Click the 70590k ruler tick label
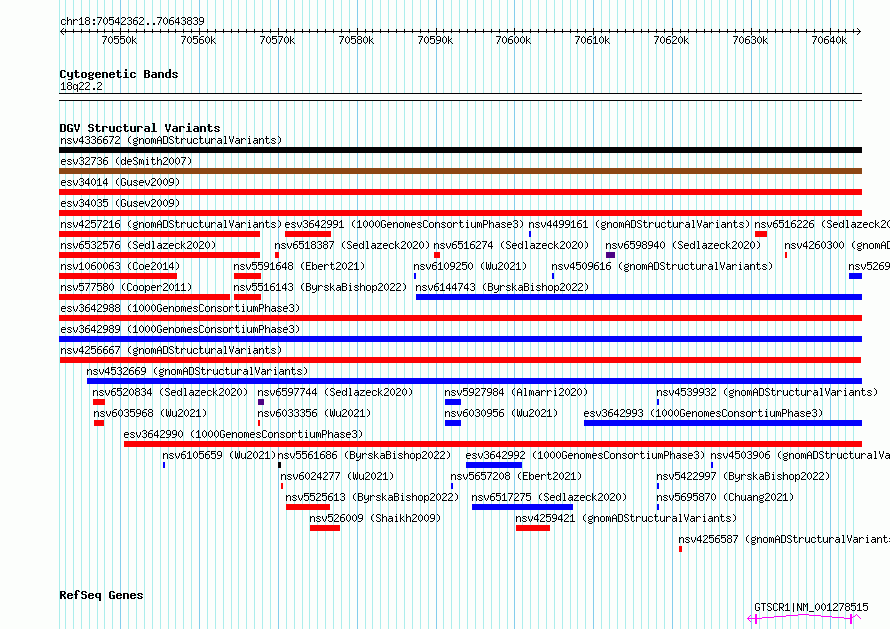This screenshot has height=629, width=890. (435, 40)
